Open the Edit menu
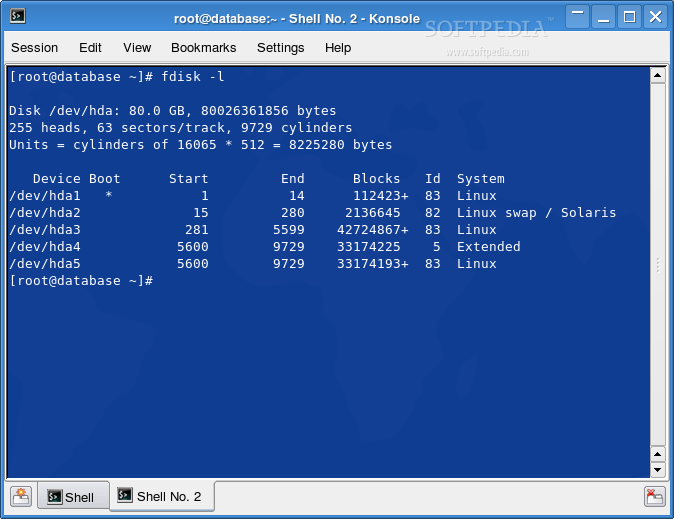The height and width of the screenshot is (519, 674). pyautogui.click(x=90, y=48)
